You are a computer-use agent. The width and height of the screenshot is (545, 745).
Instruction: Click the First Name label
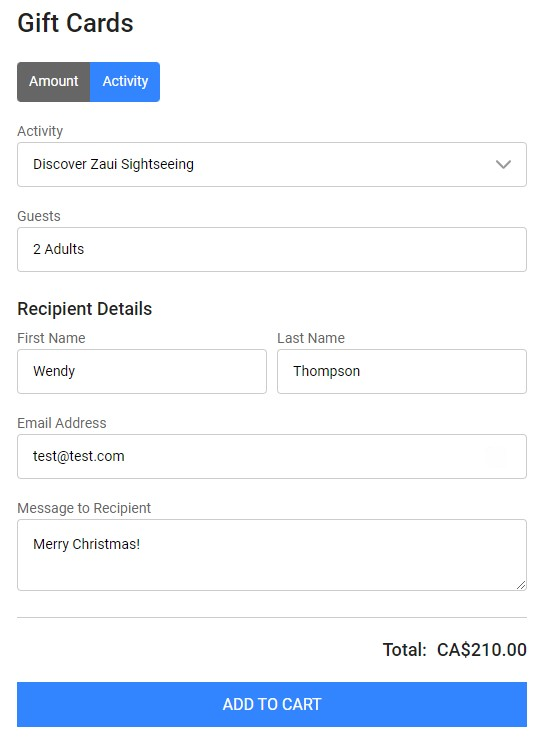(x=51, y=338)
